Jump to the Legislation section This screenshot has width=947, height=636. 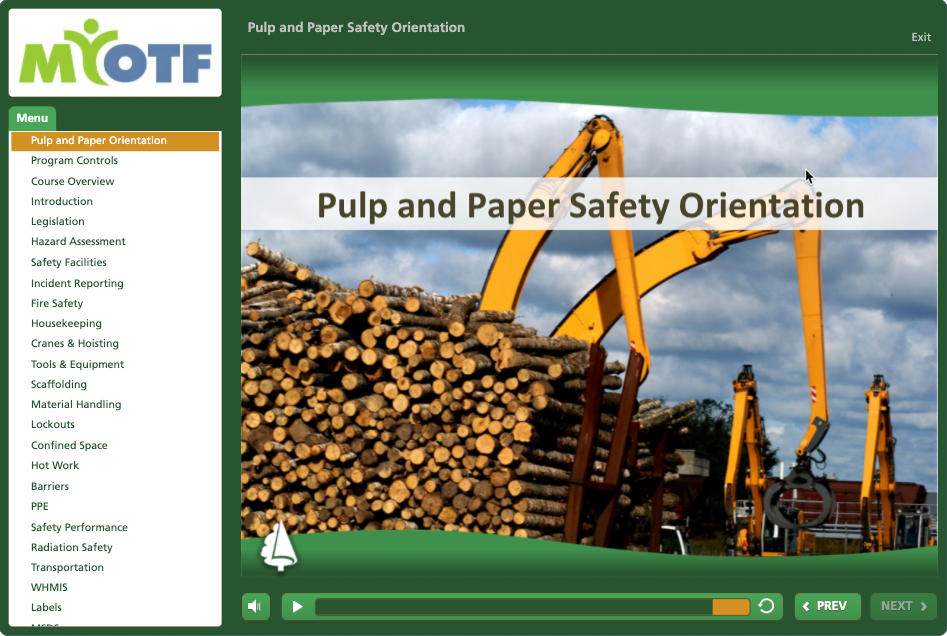57,221
